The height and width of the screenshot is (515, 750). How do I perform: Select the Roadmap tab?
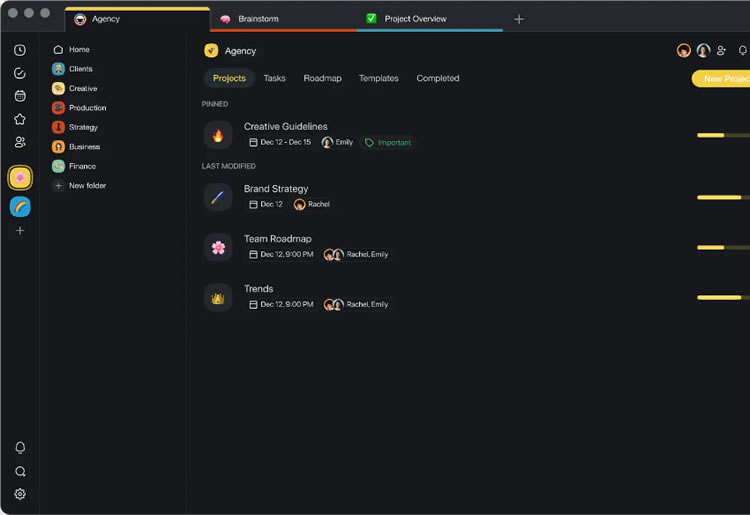pyautogui.click(x=322, y=78)
